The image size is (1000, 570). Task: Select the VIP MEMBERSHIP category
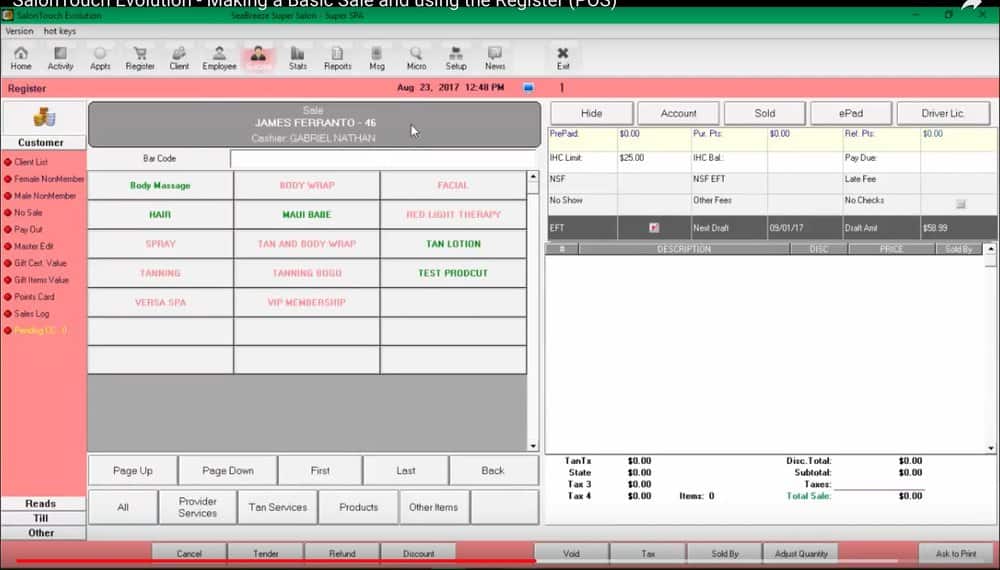click(x=307, y=302)
